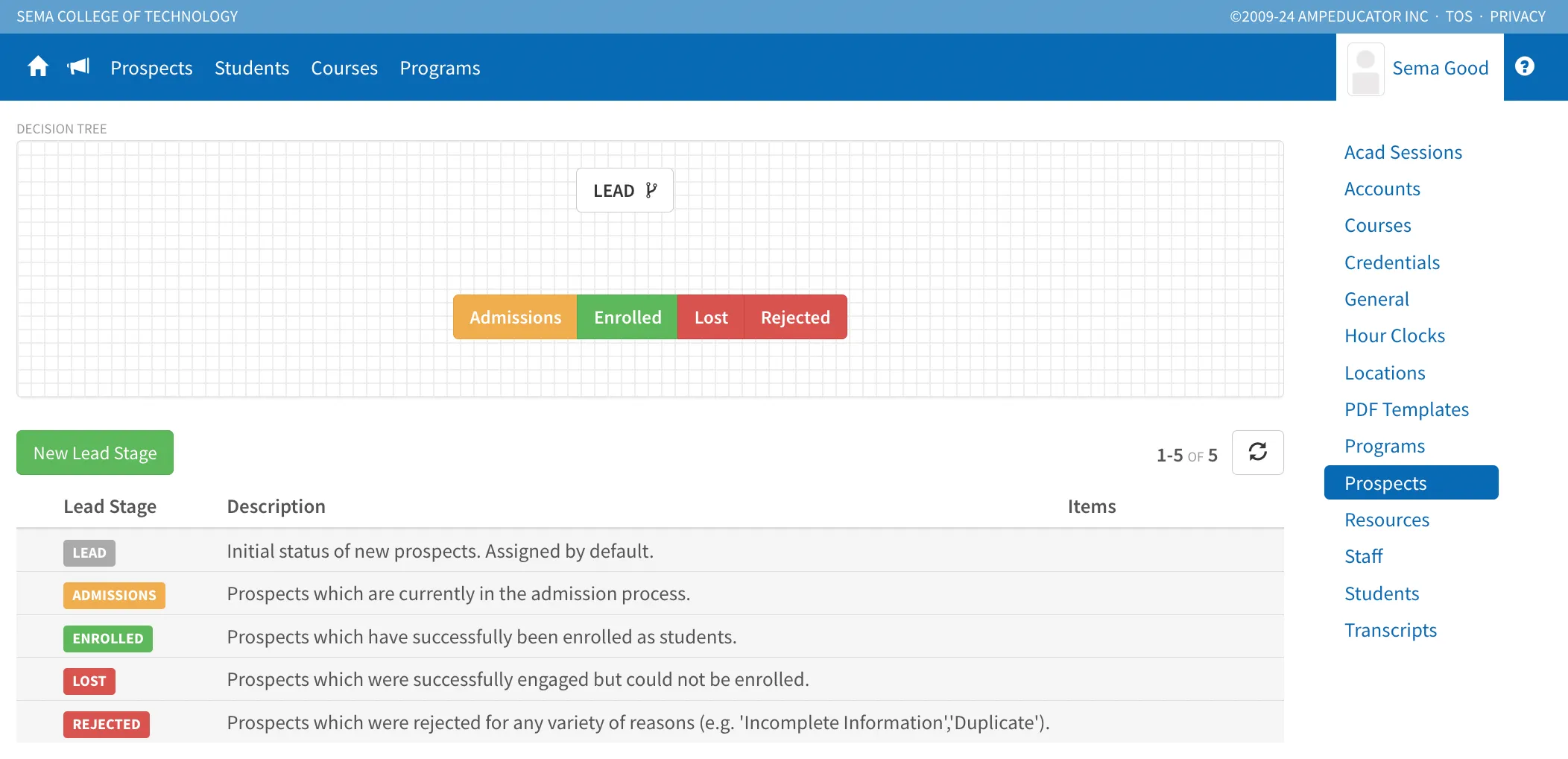Click the refresh list icon button

[x=1257, y=453]
